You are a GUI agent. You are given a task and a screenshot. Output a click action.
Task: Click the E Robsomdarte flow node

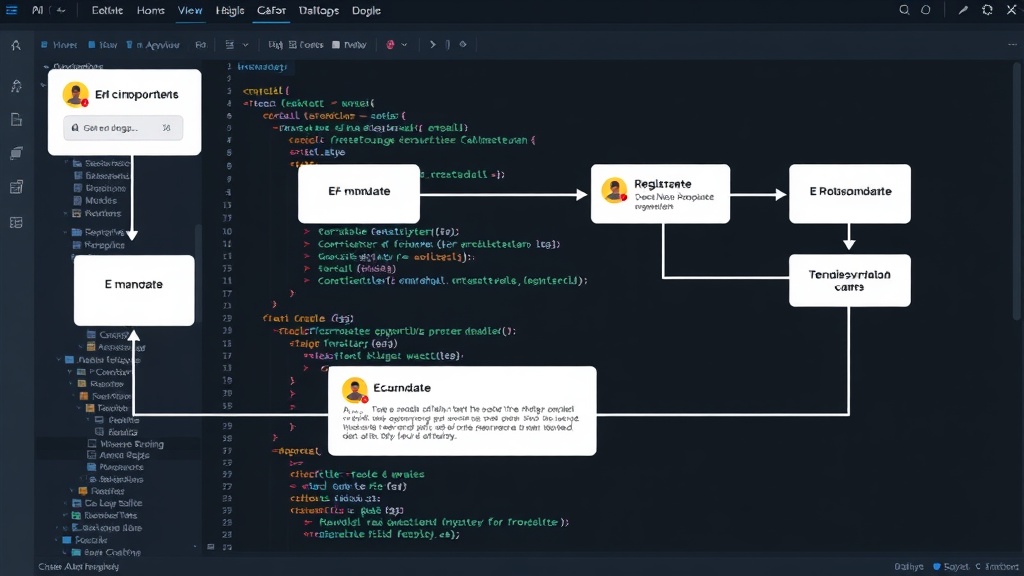point(850,193)
